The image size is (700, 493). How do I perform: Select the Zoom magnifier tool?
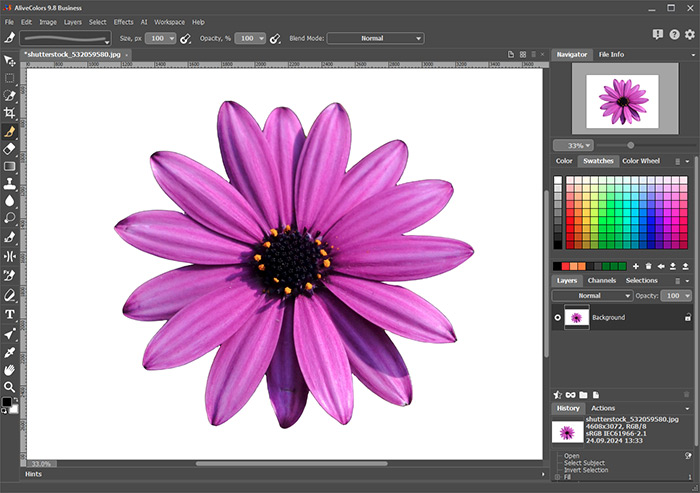click(x=9, y=387)
